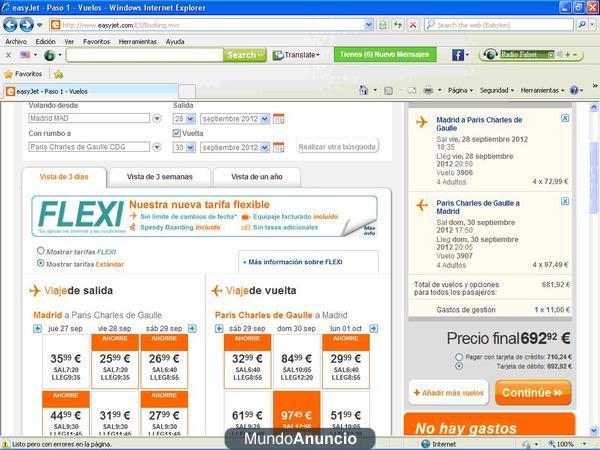Click the green toolbar logo icon
The width and height of the screenshot is (600, 450).
tap(49, 55)
